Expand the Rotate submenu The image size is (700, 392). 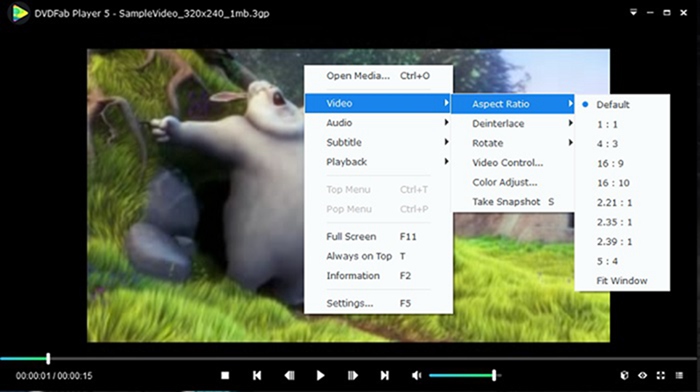[513, 143]
